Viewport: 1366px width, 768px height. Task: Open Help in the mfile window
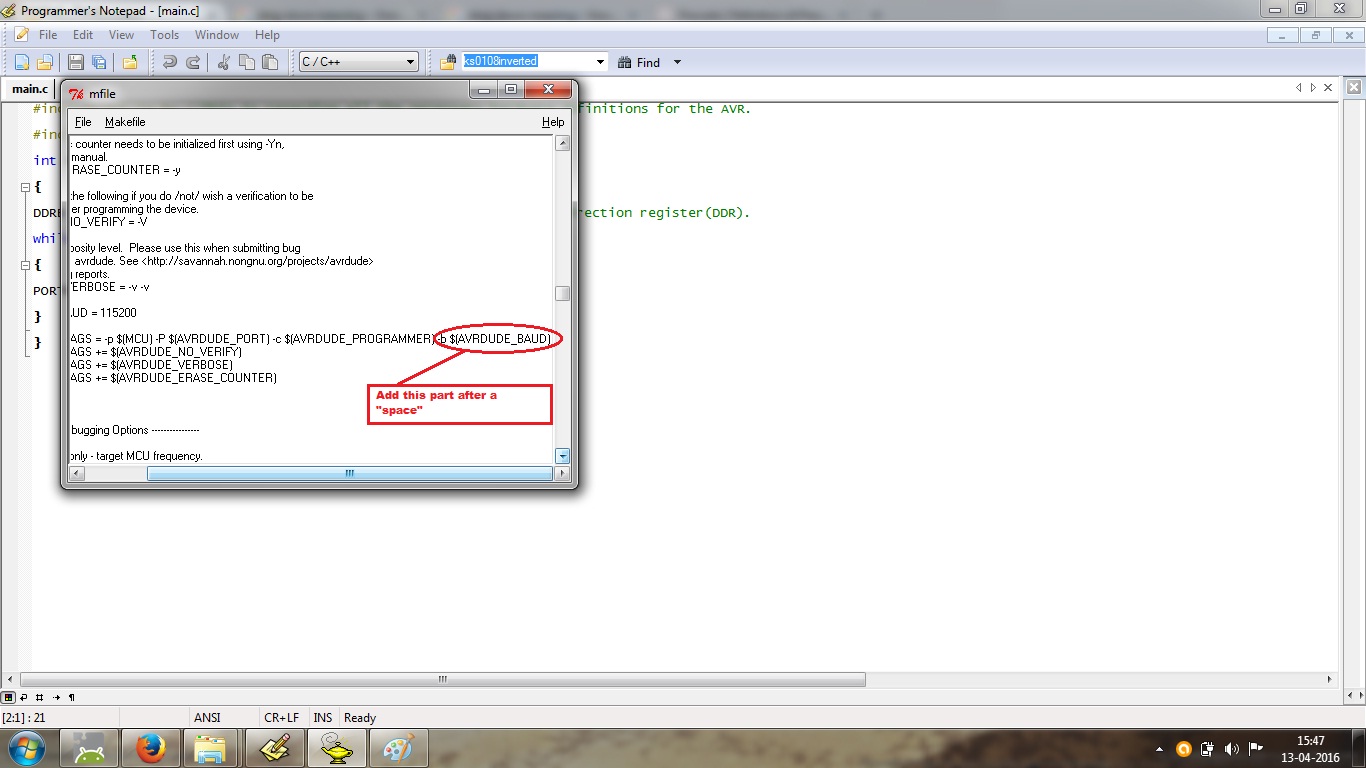pyautogui.click(x=552, y=121)
